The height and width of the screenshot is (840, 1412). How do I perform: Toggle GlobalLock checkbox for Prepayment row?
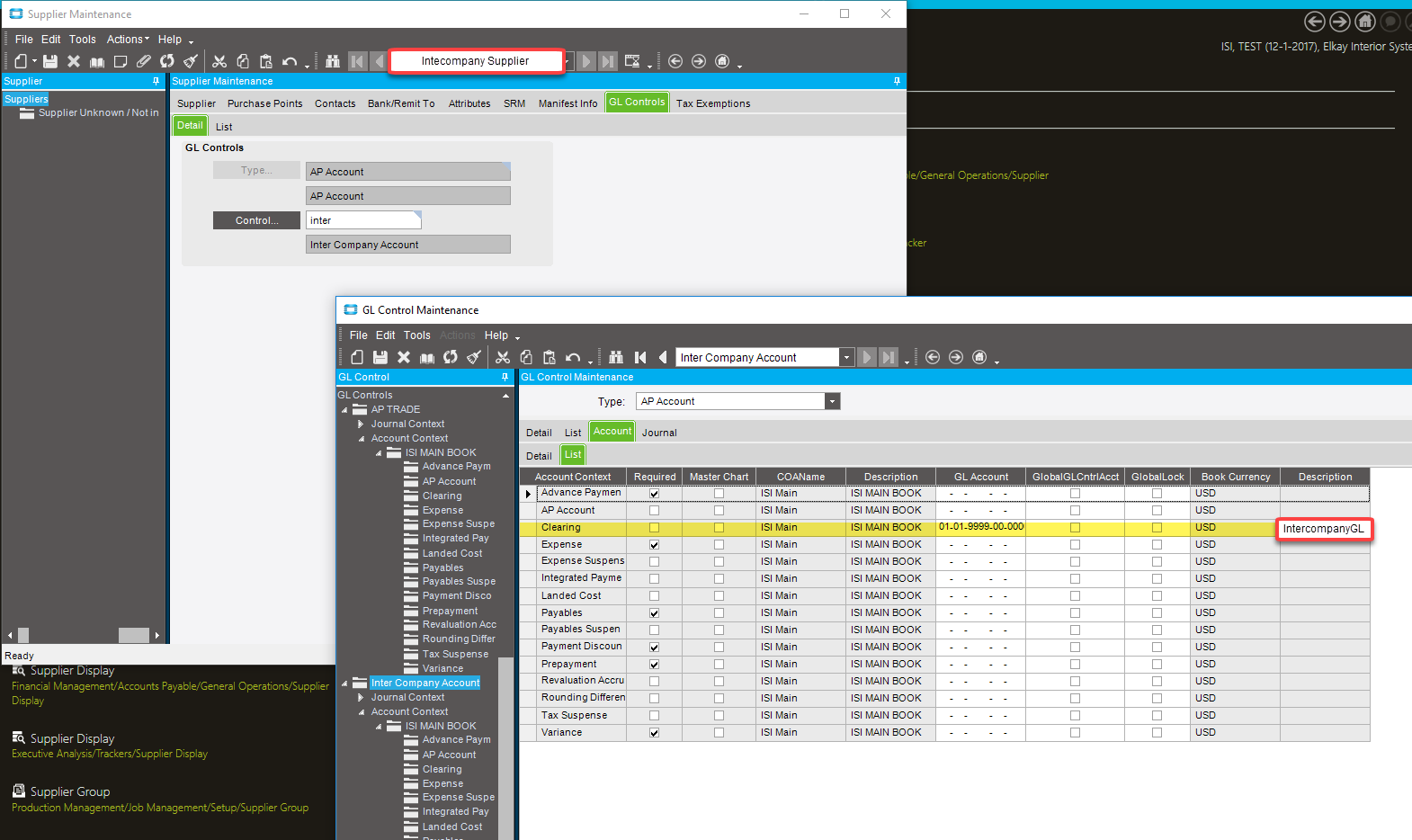tap(1157, 665)
